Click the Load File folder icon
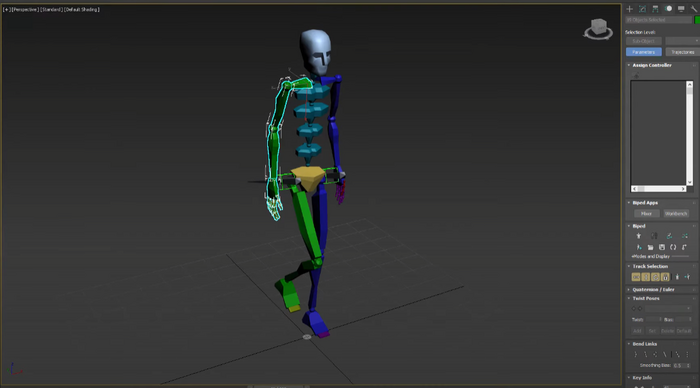This screenshot has height=388, width=700. point(650,247)
